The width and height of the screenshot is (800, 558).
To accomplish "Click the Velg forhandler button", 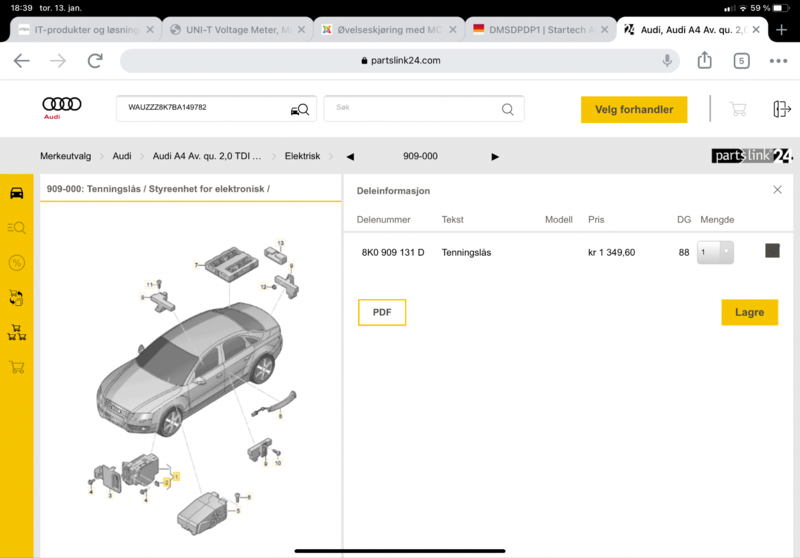I will tap(634, 109).
